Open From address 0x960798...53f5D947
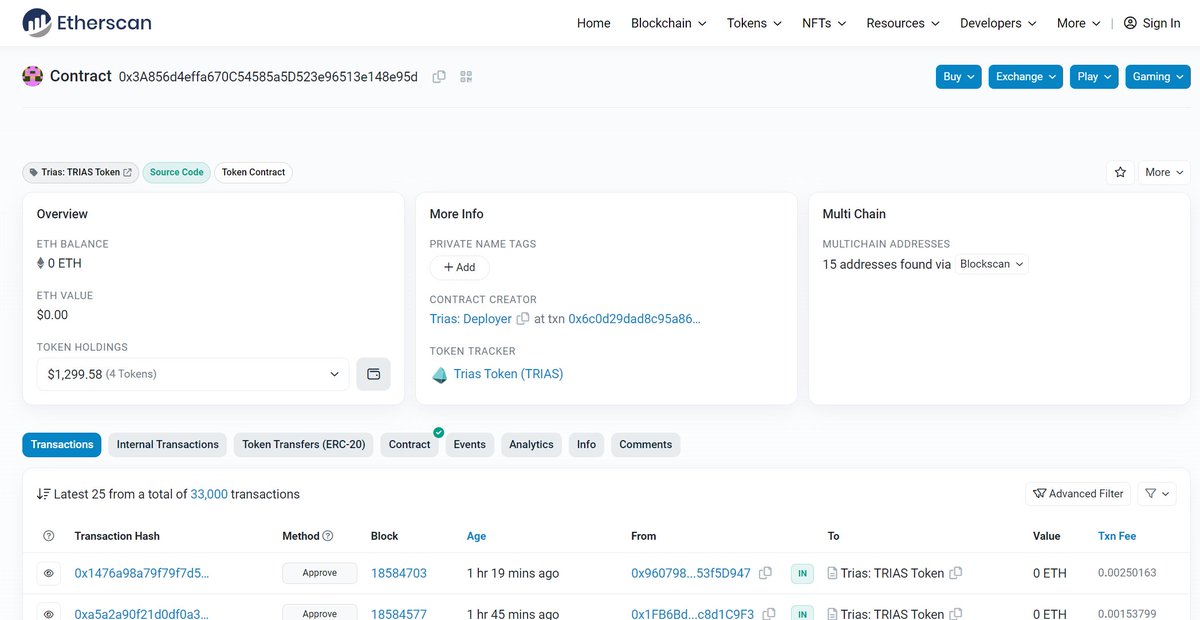The image size is (1200, 620). pyautogui.click(x=691, y=573)
